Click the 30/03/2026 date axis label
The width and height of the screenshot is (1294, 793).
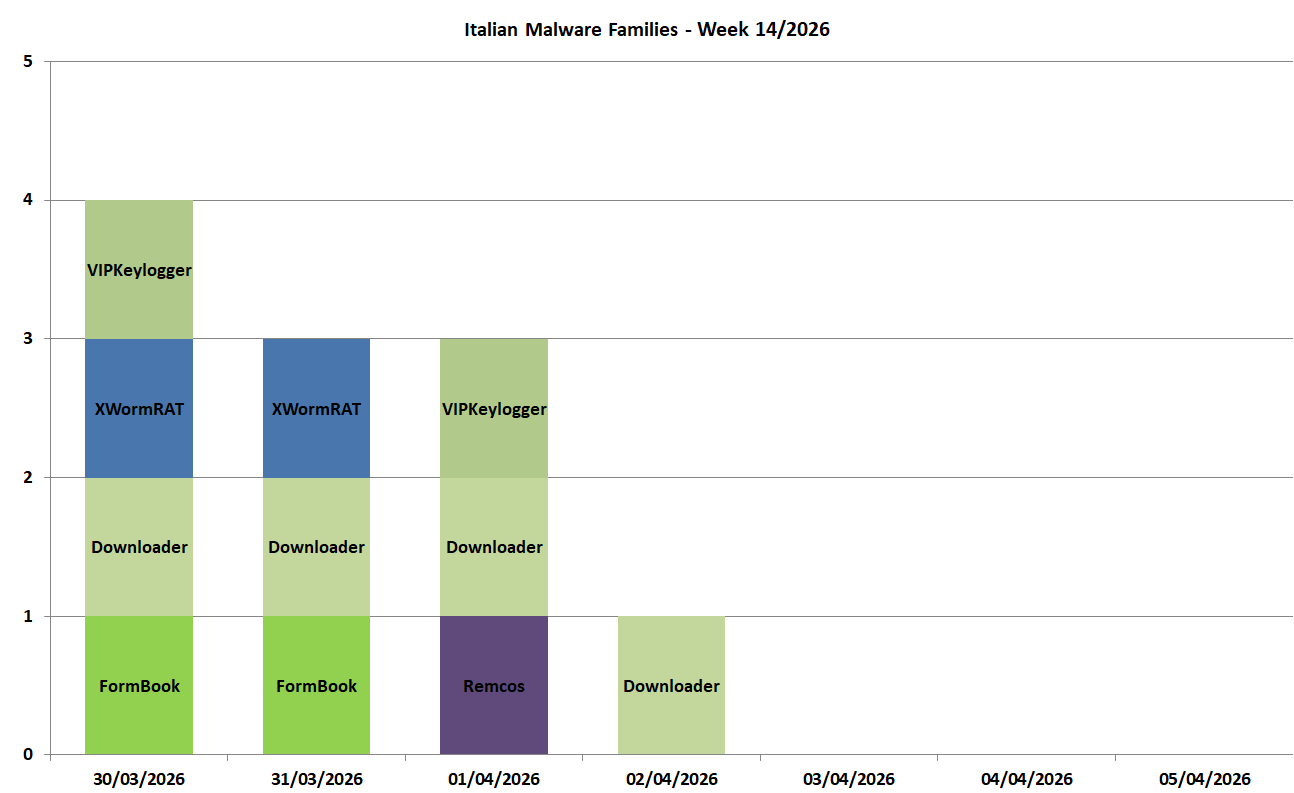click(x=139, y=779)
